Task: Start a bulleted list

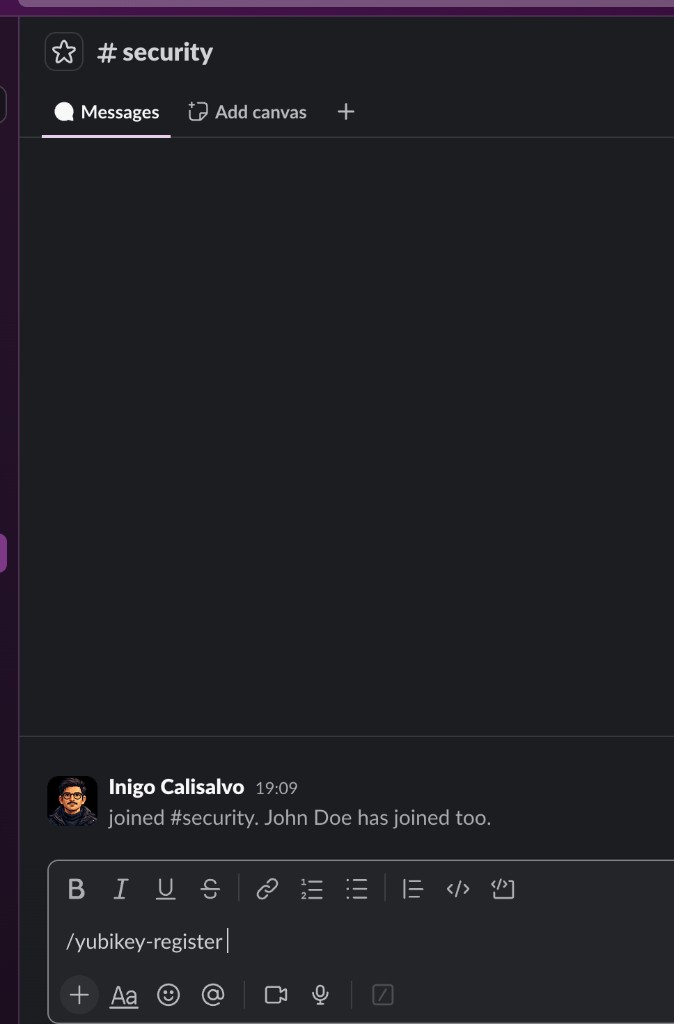Action: [357, 889]
